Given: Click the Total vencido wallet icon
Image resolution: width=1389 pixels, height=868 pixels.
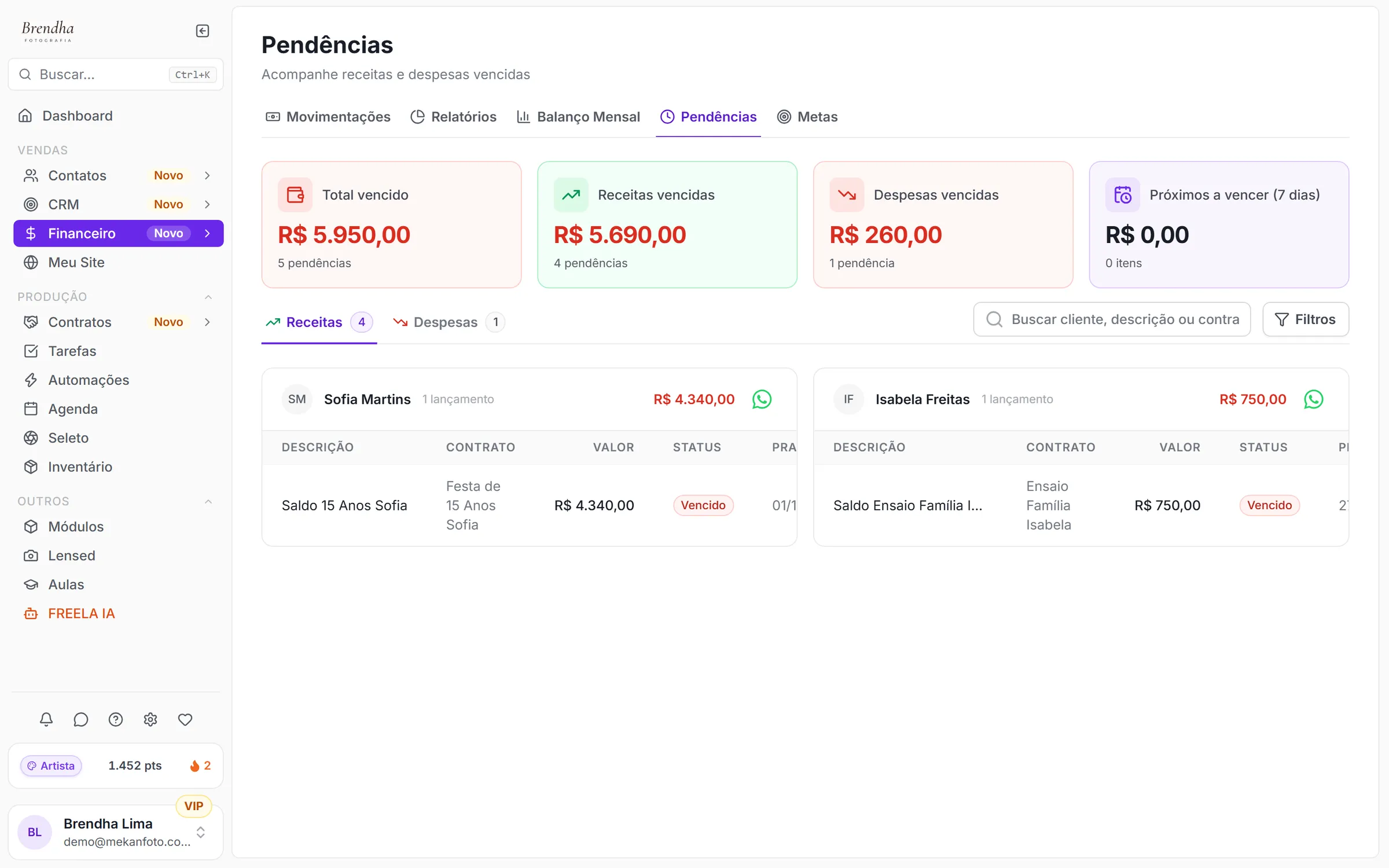Looking at the screenshot, I should pos(295,195).
